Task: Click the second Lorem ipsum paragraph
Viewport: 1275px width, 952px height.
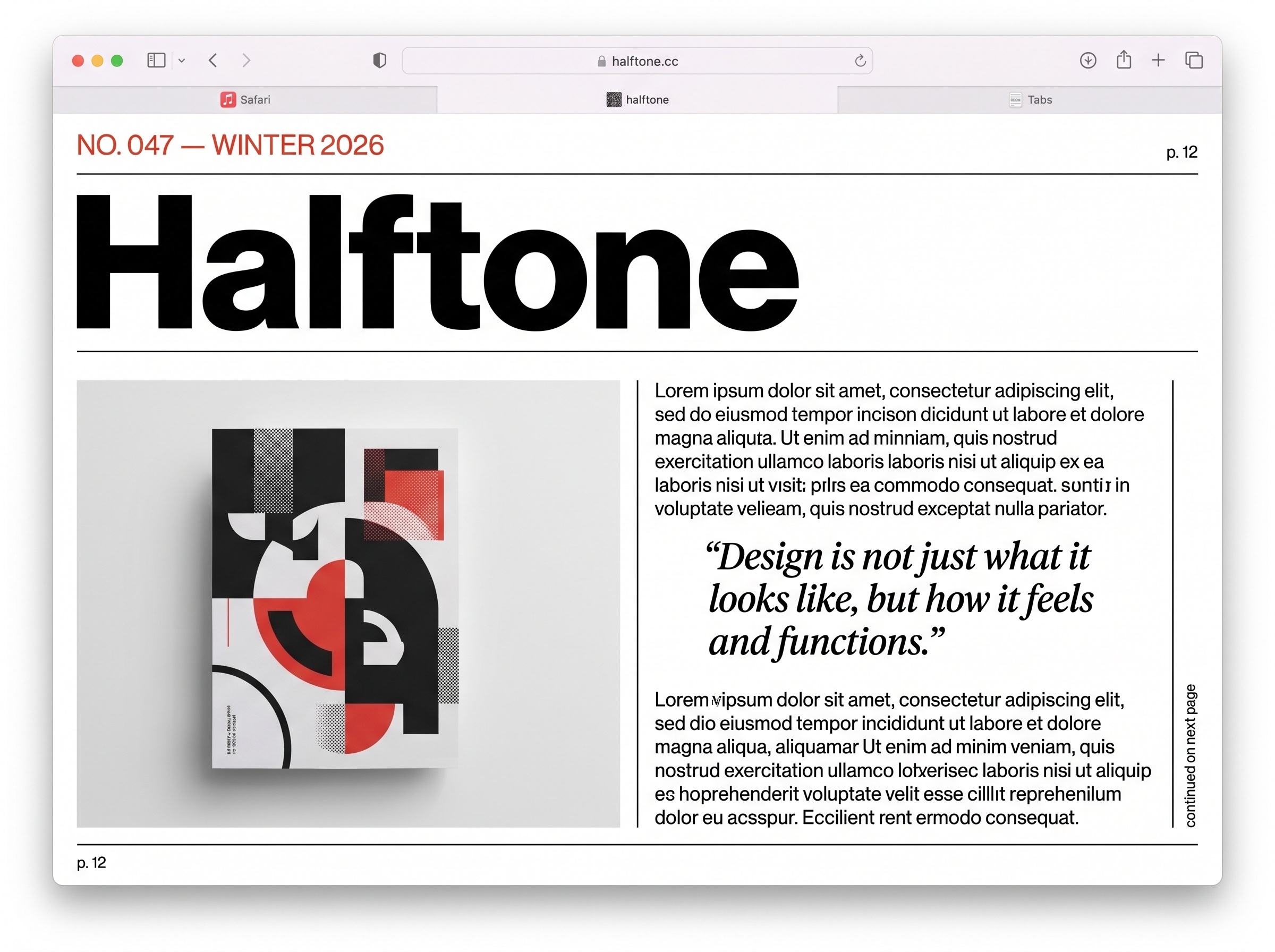Action: tap(902, 759)
